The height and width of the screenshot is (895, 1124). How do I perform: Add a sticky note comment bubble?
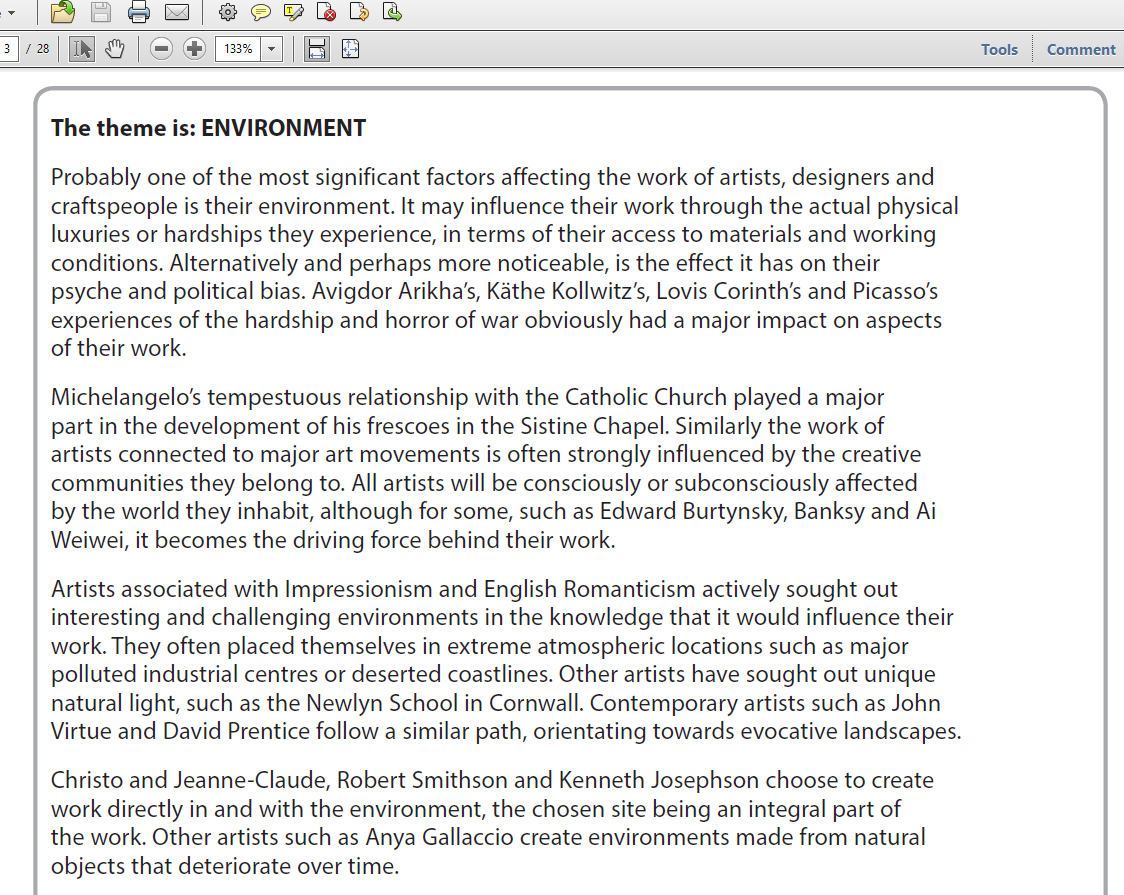[261, 12]
